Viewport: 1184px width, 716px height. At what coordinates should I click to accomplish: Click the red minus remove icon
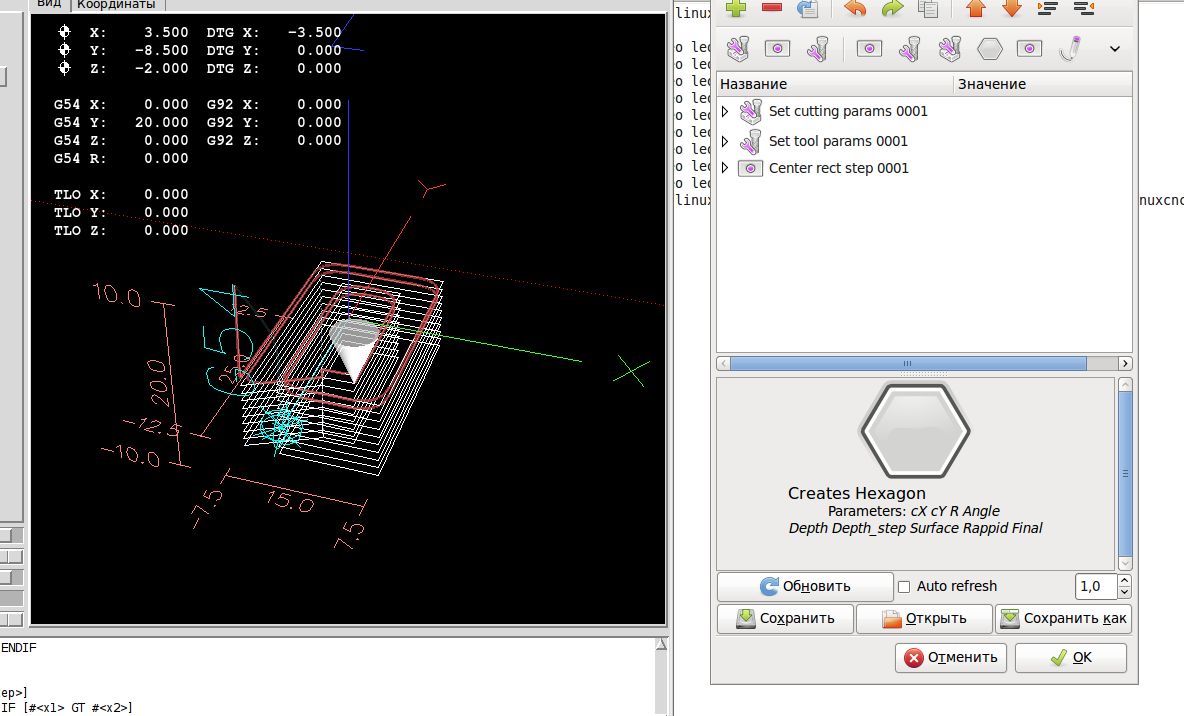pyautogui.click(x=772, y=9)
